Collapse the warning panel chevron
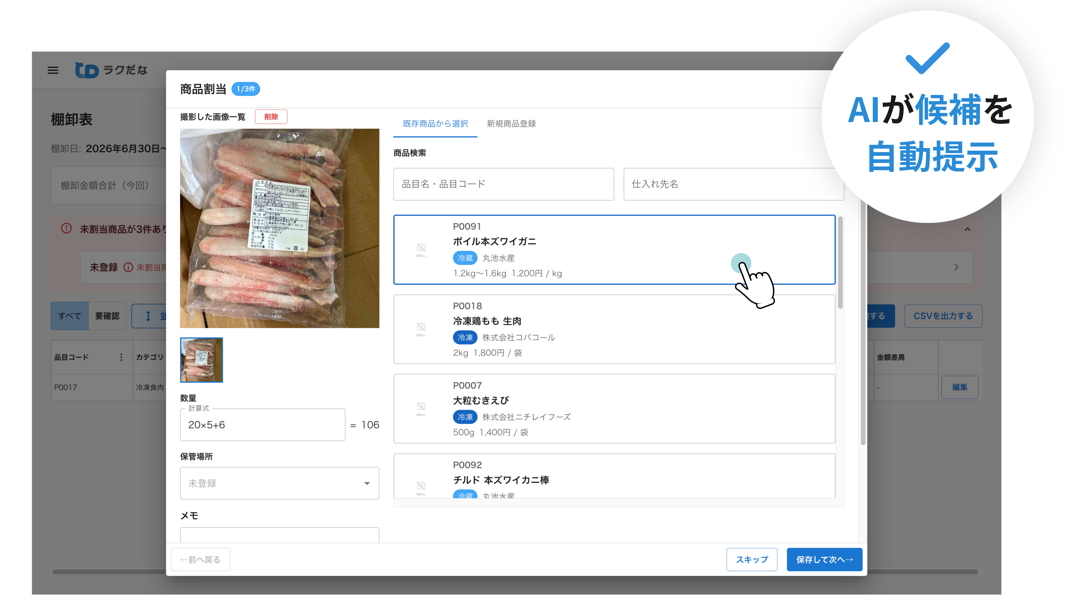1074x603 pixels. pyautogui.click(x=967, y=230)
